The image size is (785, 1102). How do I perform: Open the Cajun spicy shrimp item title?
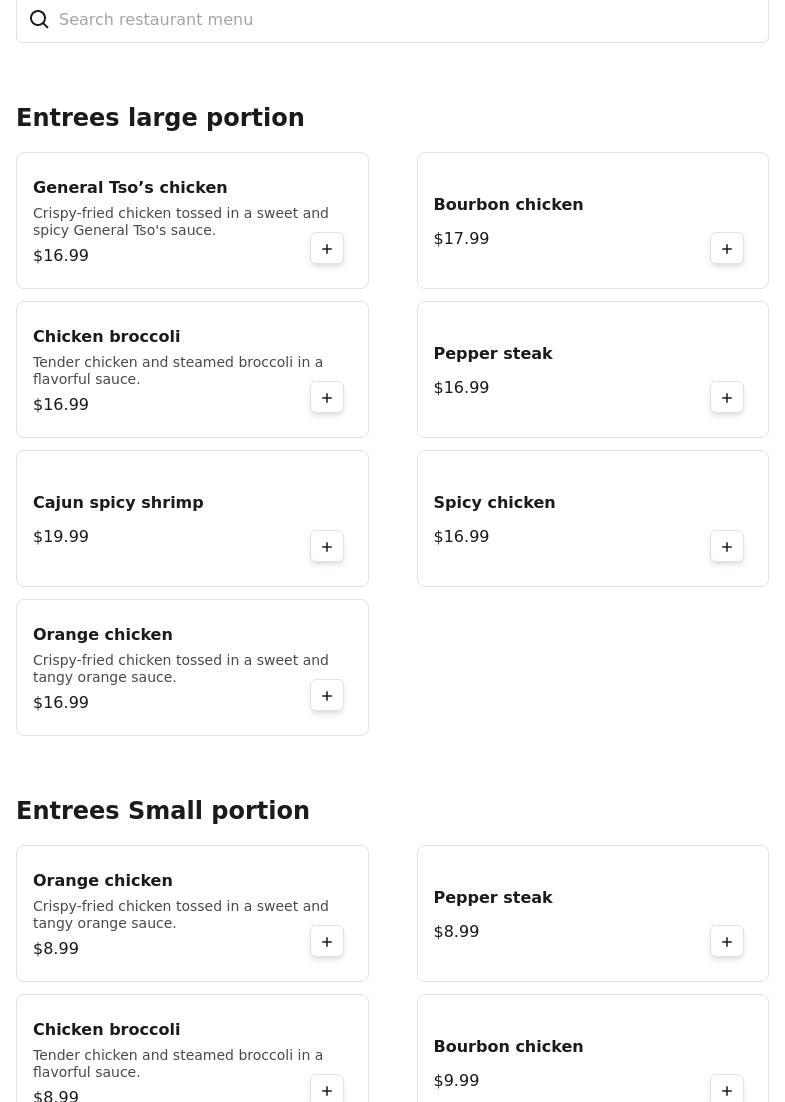coord(118,503)
